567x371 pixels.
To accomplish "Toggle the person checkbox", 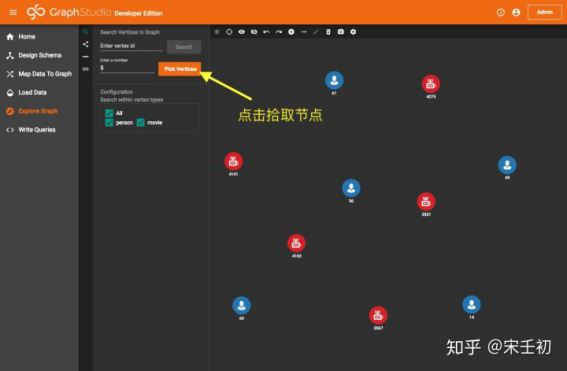I will (x=109, y=123).
